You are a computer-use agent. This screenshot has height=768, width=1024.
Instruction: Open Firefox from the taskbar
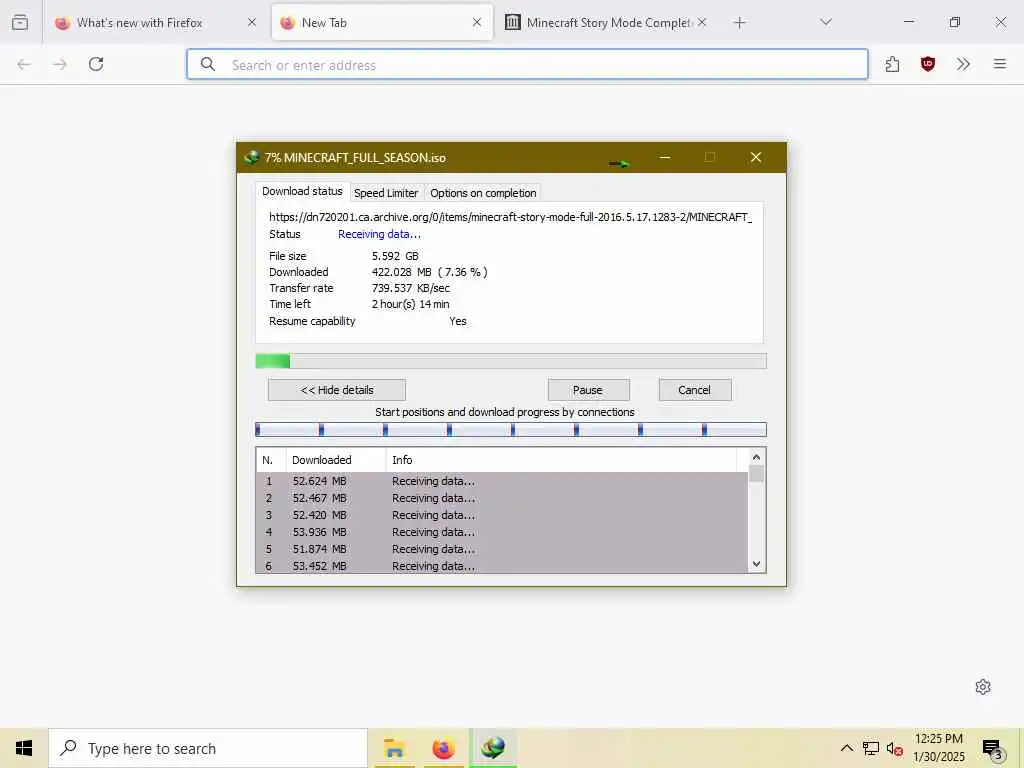click(x=443, y=748)
